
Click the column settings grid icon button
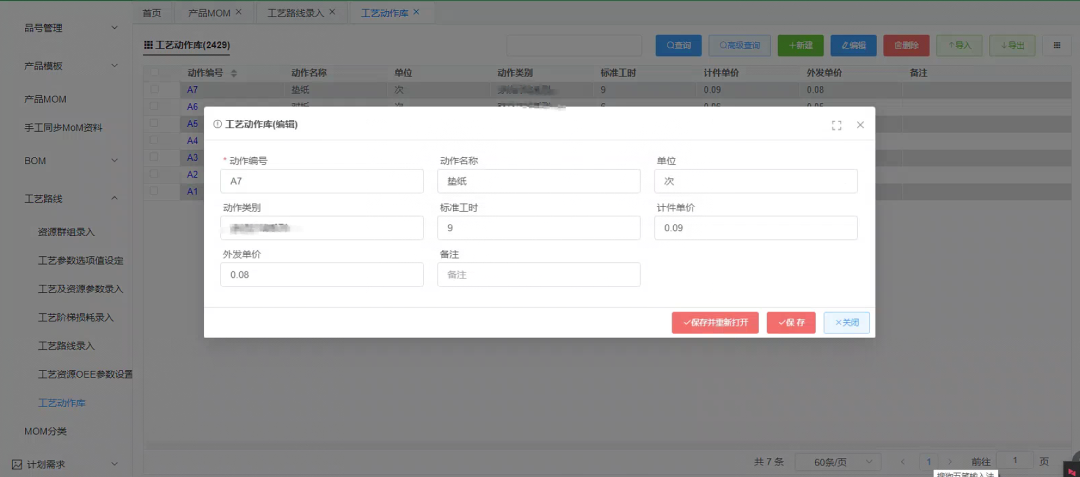point(1057,45)
